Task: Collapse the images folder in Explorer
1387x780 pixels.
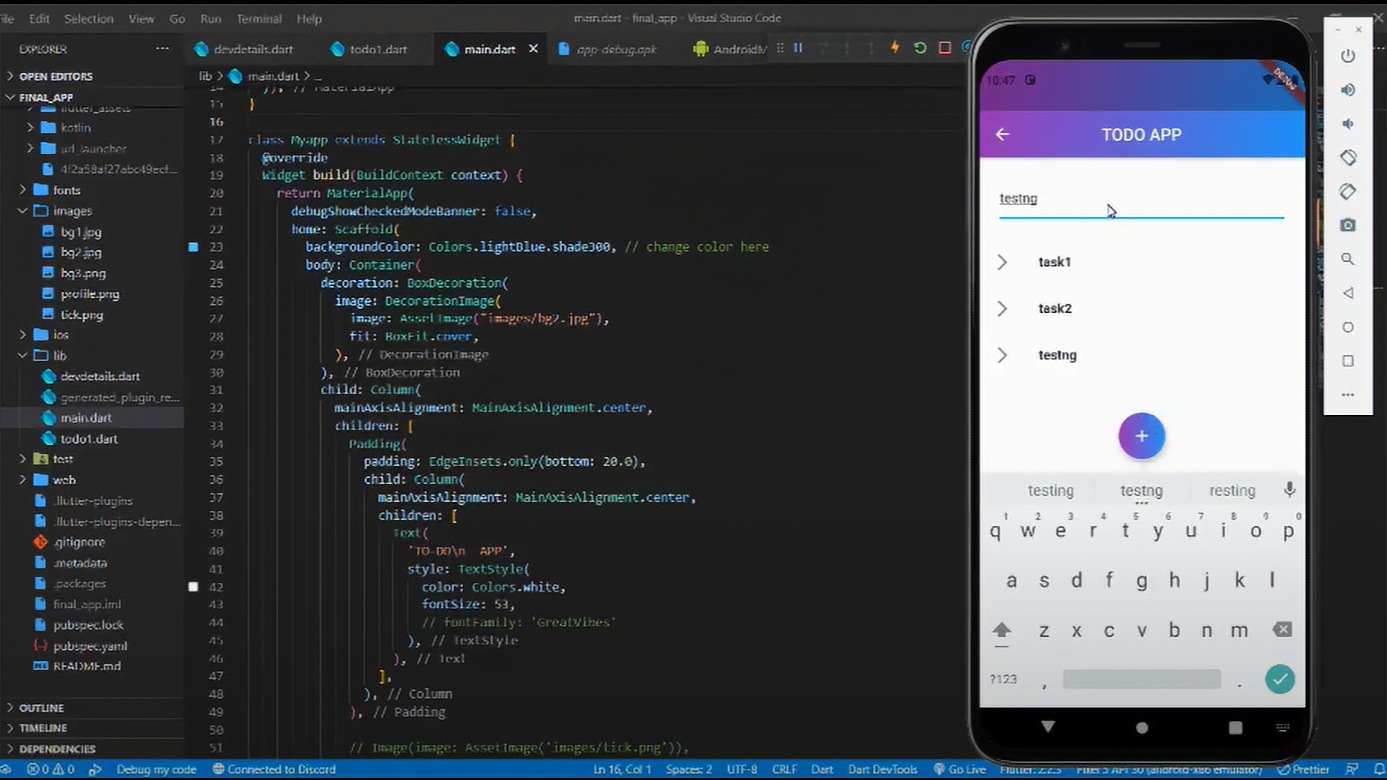Action: pyautogui.click(x=72, y=210)
